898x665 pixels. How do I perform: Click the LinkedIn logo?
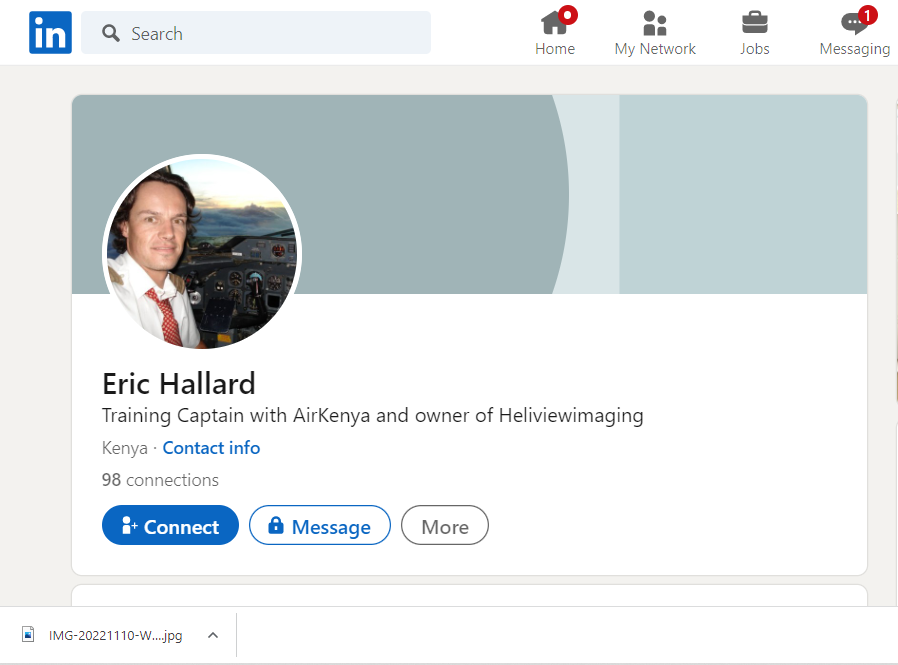(50, 33)
